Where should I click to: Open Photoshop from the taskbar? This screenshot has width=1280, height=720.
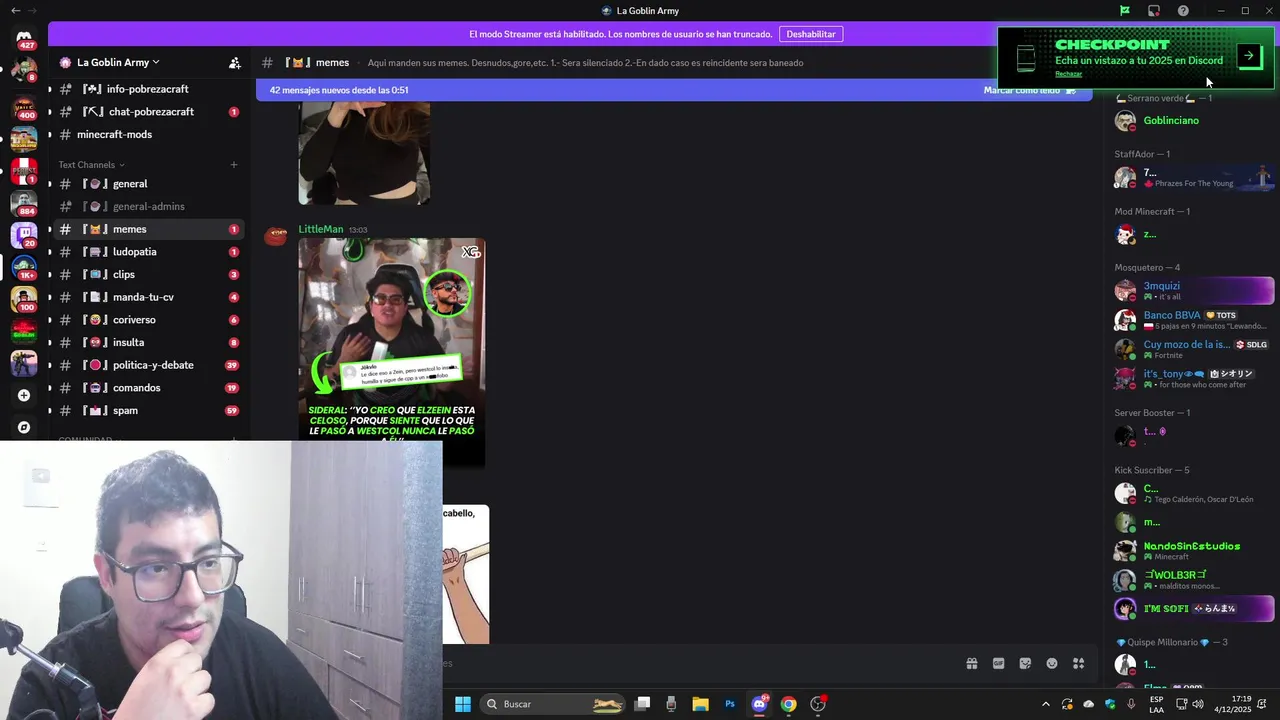pyautogui.click(x=730, y=704)
